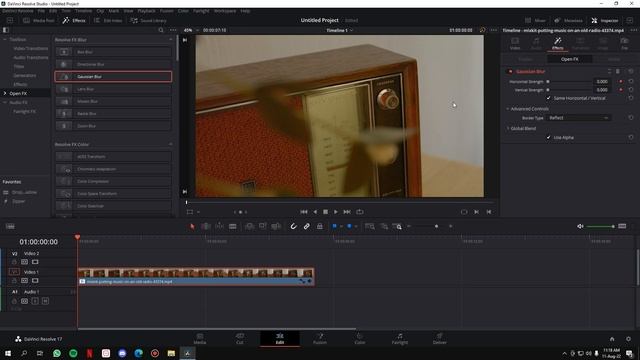Toggle Vertical Strength keyframe diamond

(x=621, y=90)
